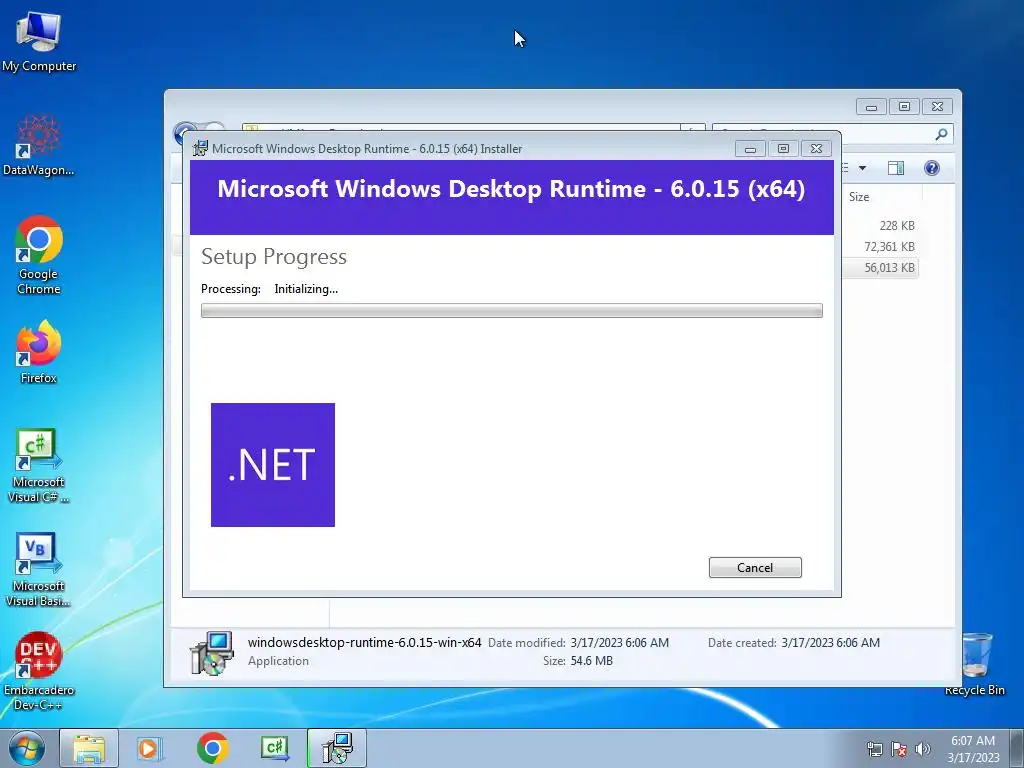Image resolution: width=1024 pixels, height=768 pixels.
Task: Click the file icon in details pane
Action: click(x=212, y=652)
